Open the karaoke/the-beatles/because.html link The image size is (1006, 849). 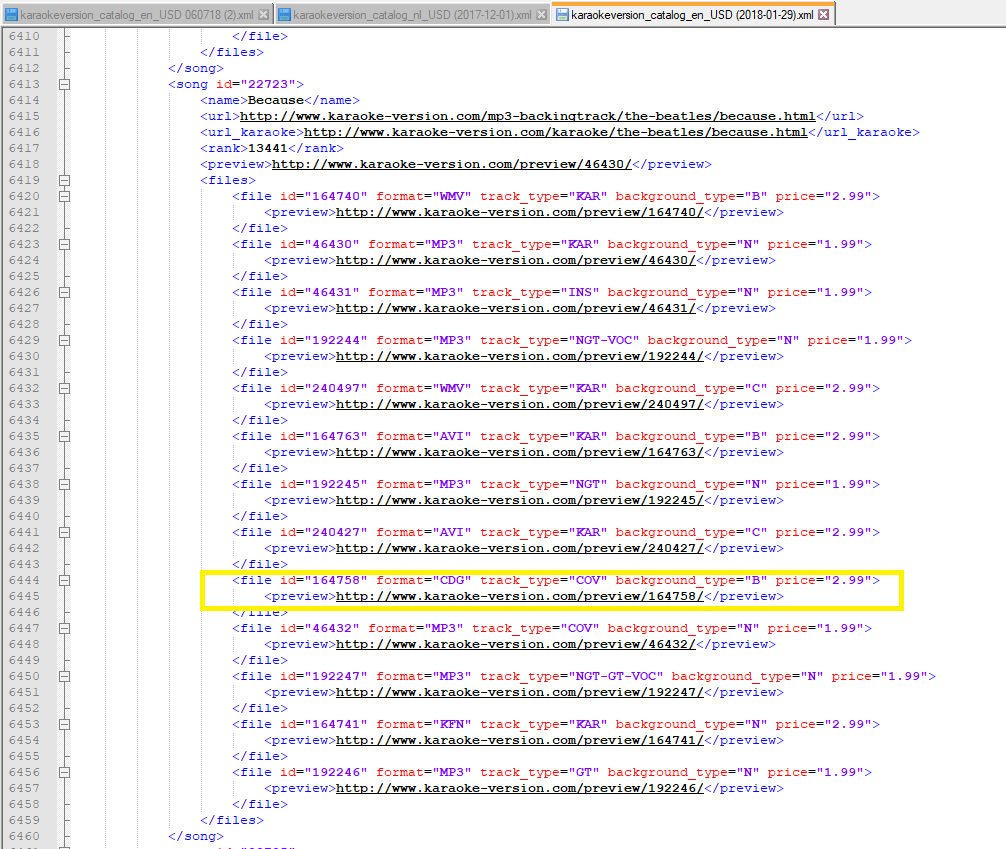coord(555,132)
